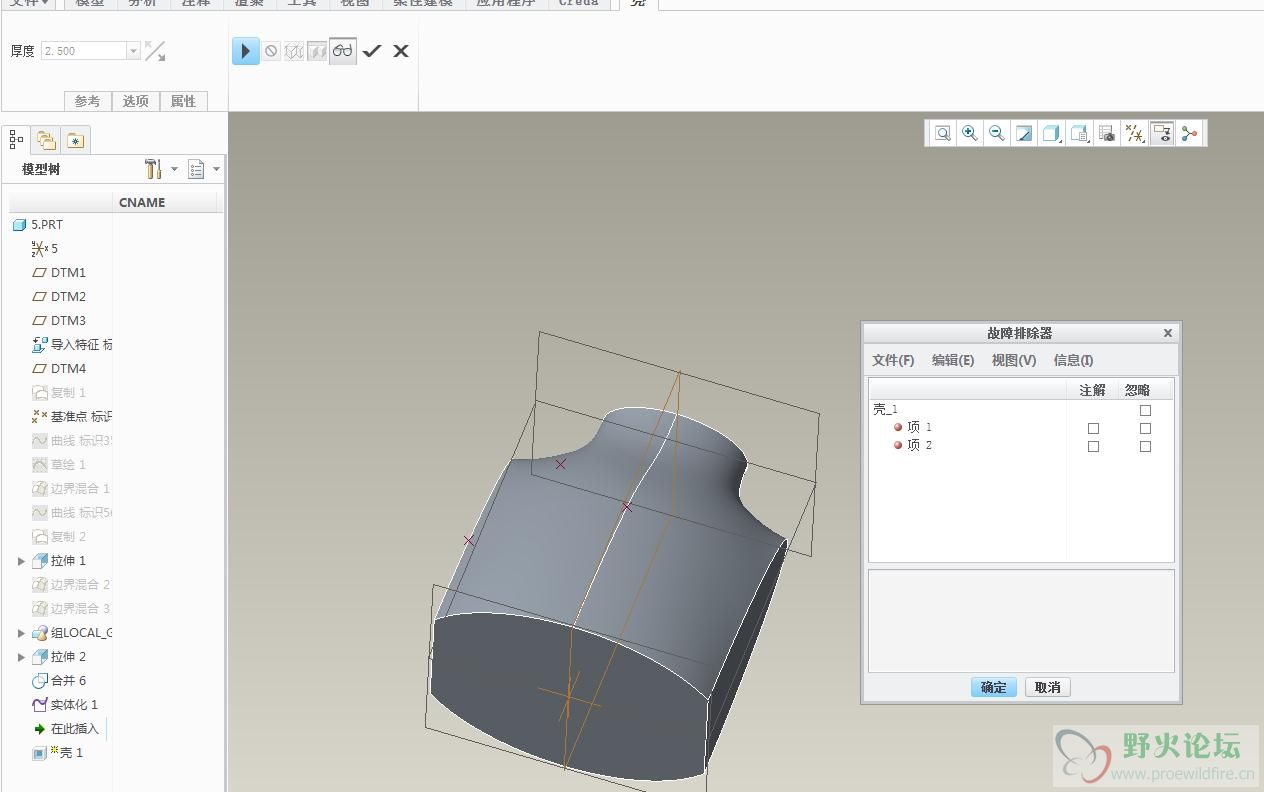
Task: Click the 取消 button in troubleshooter
Action: (x=1047, y=687)
